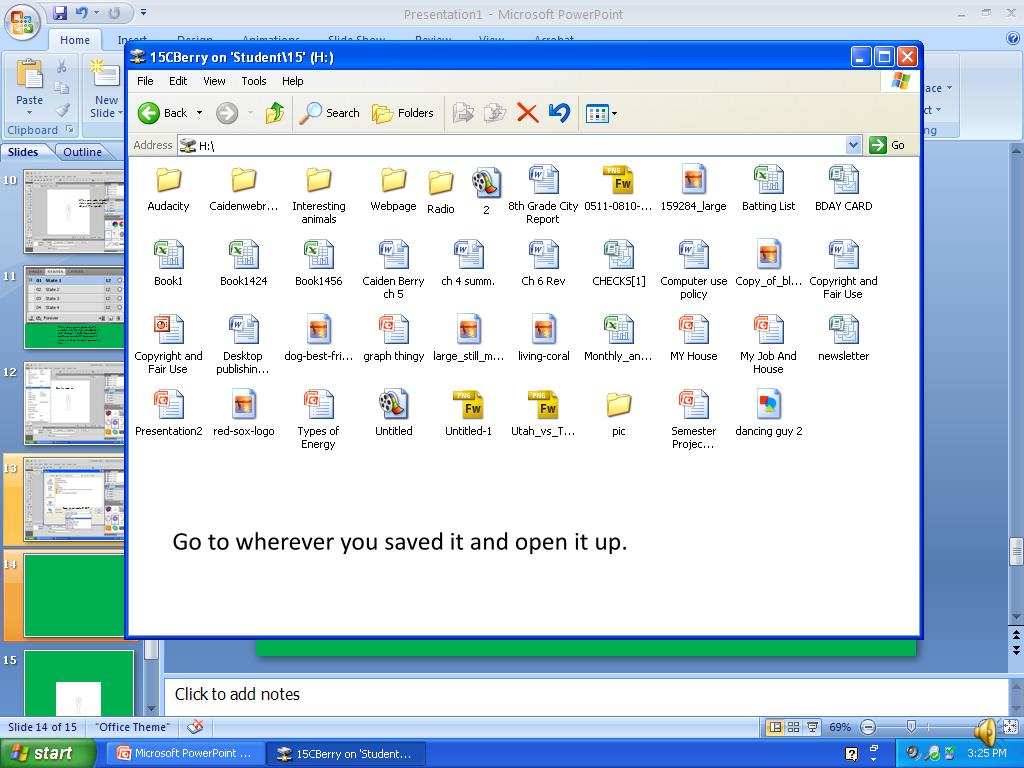Open the Help menu in Explorer

click(293, 81)
